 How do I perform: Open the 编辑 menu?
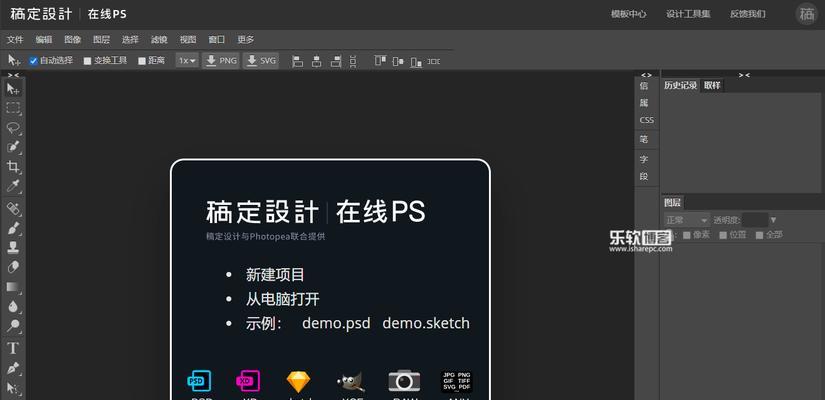44,39
